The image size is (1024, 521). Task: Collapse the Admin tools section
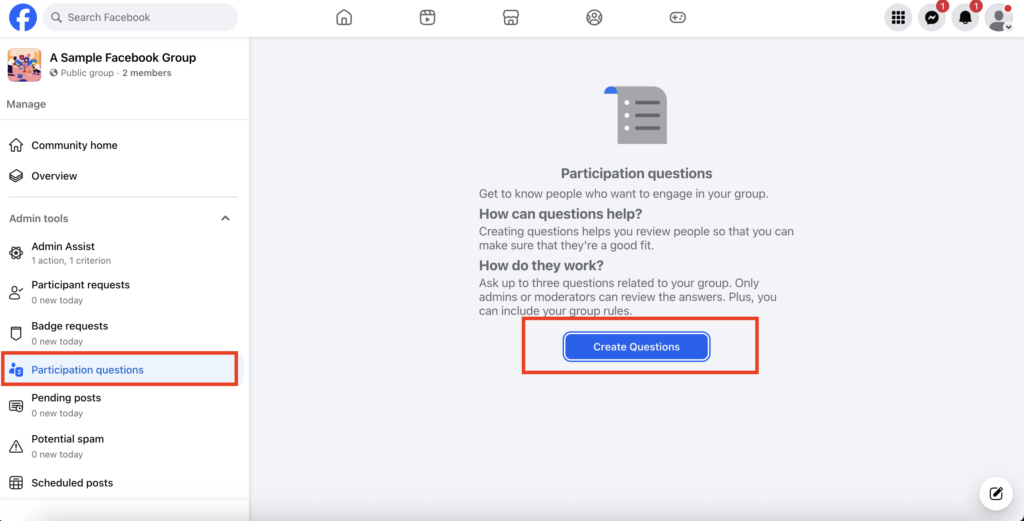[225, 218]
